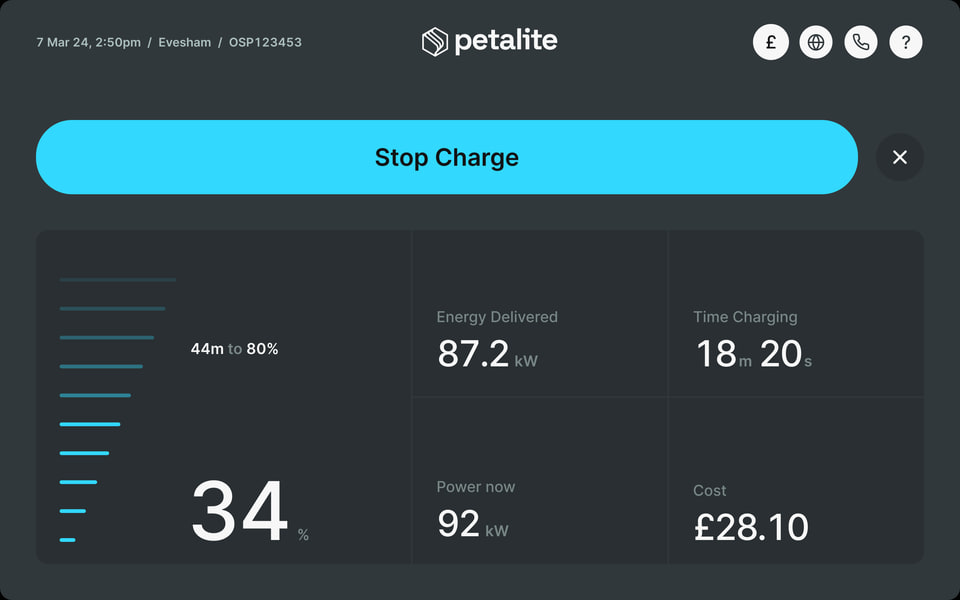This screenshot has width=960, height=600.
Task: Click the petalite logo
Action: pos(490,42)
